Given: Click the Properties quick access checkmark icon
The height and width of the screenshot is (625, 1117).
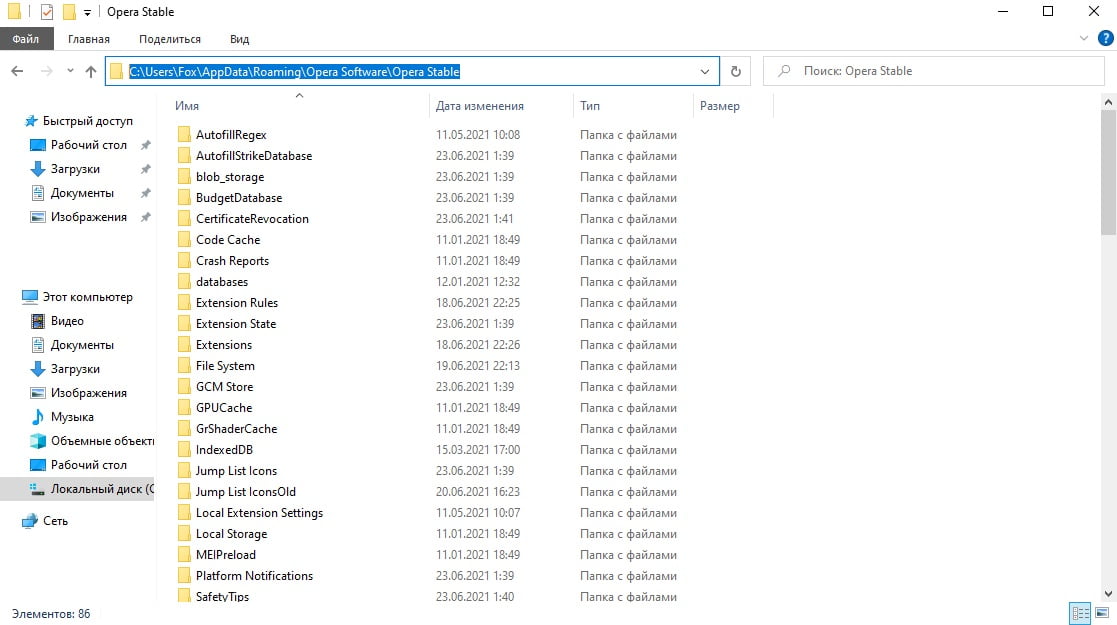Looking at the screenshot, I should pos(46,11).
